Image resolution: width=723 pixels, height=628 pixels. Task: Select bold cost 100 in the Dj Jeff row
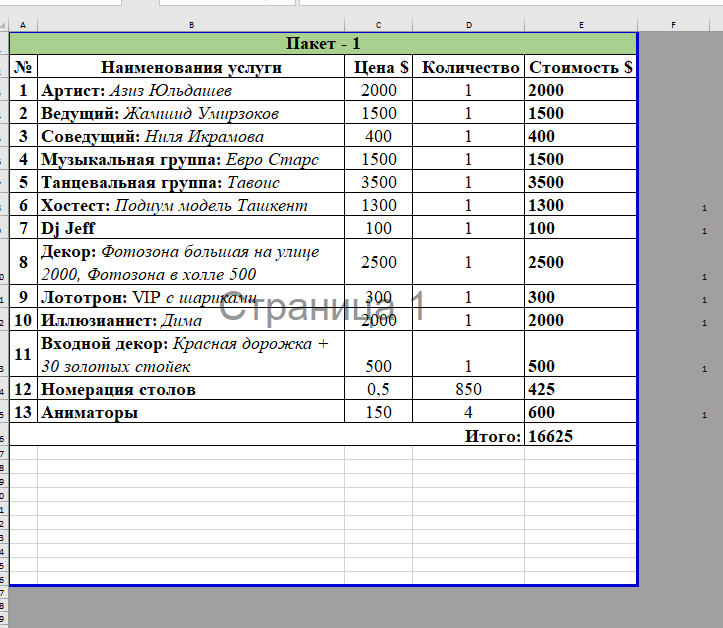(581, 228)
